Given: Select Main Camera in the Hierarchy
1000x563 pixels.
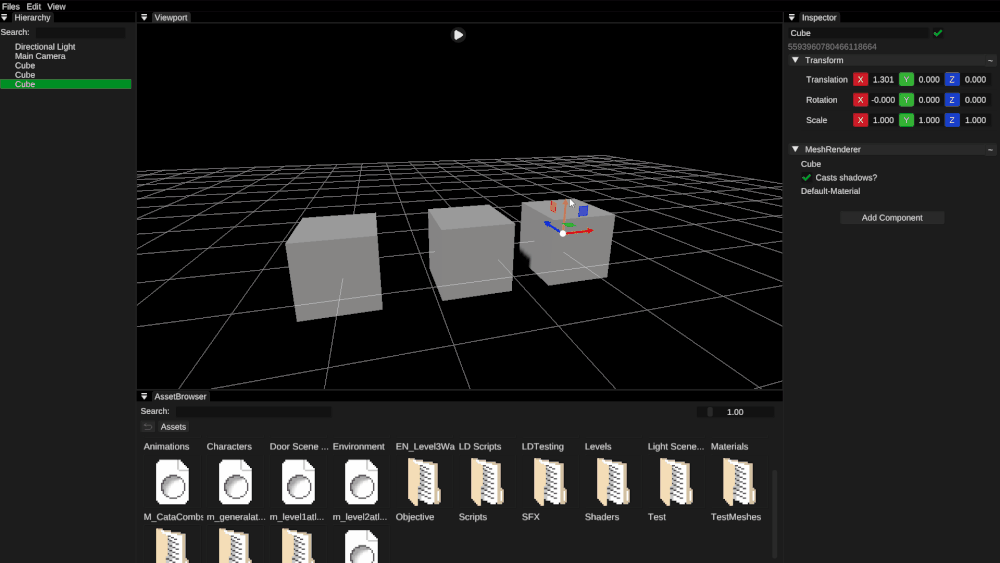Looking at the screenshot, I should pyautogui.click(x=40, y=56).
